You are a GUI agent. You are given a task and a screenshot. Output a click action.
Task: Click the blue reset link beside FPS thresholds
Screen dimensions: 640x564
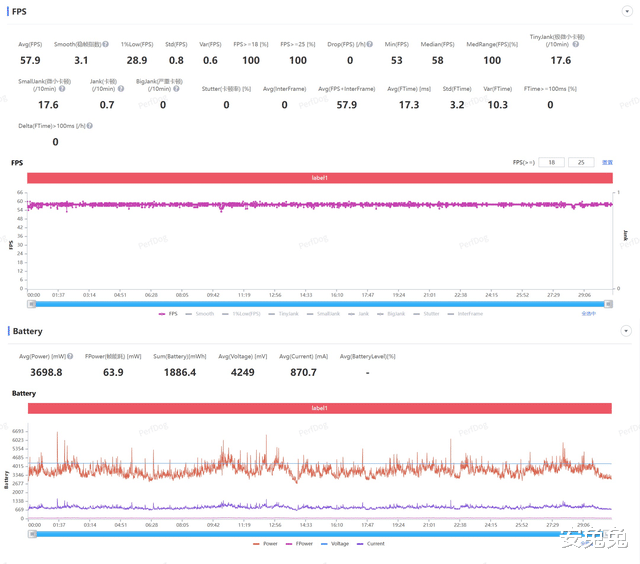pyautogui.click(x=607, y=162)
